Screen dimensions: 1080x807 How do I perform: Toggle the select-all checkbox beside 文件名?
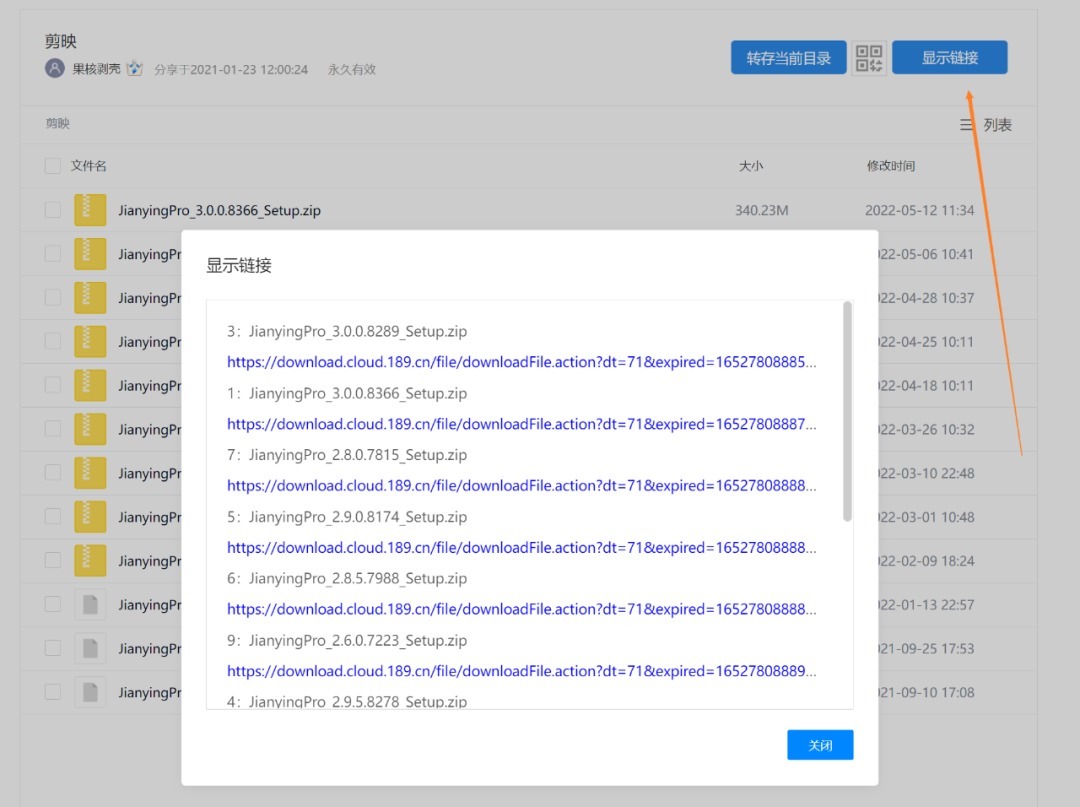pyautogui.click(x=53, y=166)
